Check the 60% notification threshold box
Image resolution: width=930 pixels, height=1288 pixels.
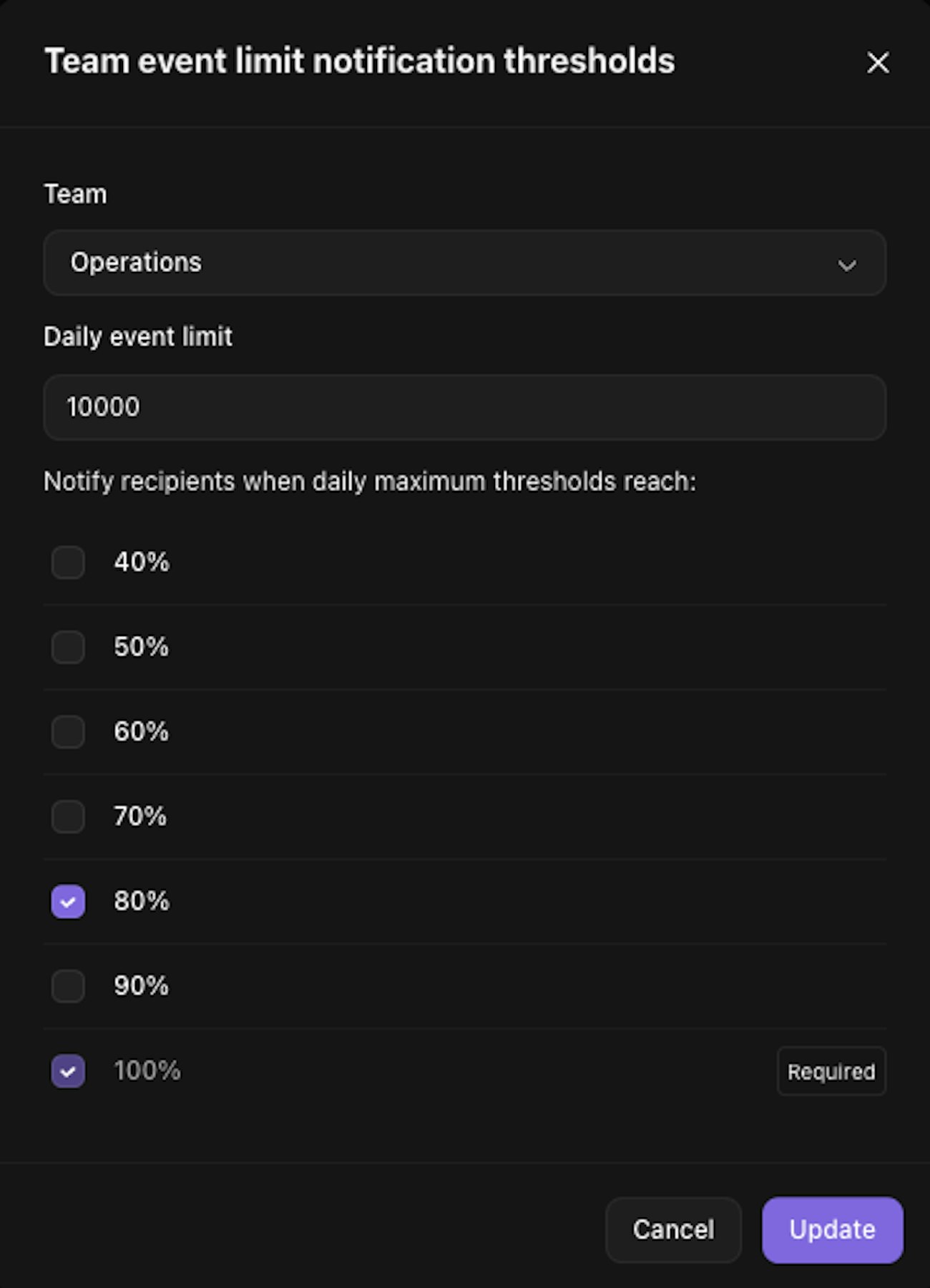(68, 732)
